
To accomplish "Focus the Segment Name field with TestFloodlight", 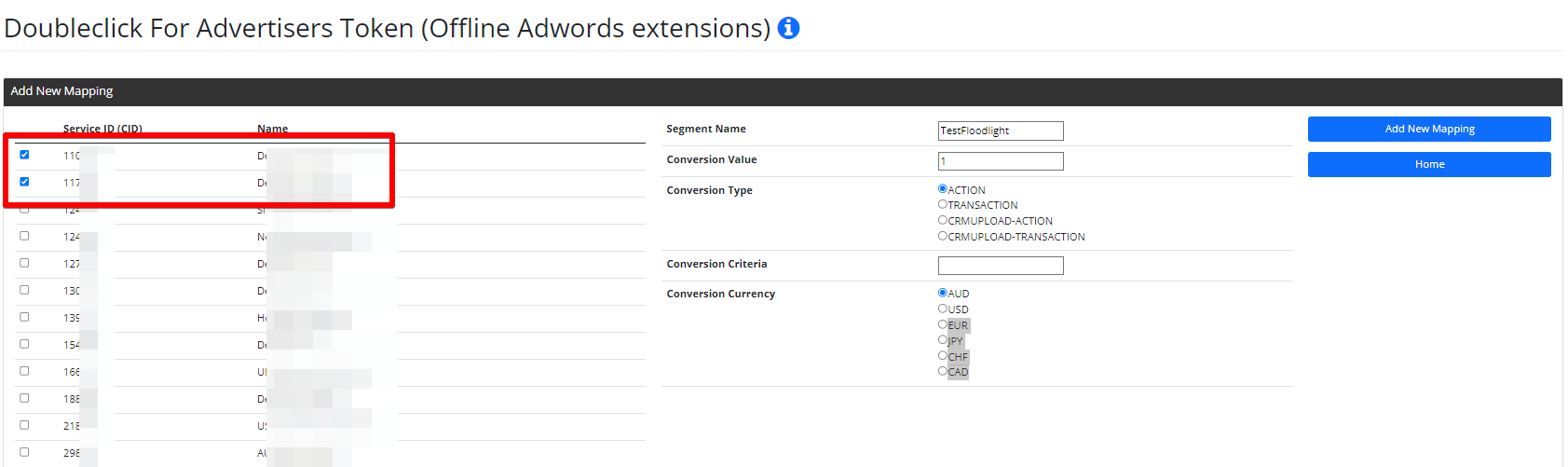I will coord(1001,130).
